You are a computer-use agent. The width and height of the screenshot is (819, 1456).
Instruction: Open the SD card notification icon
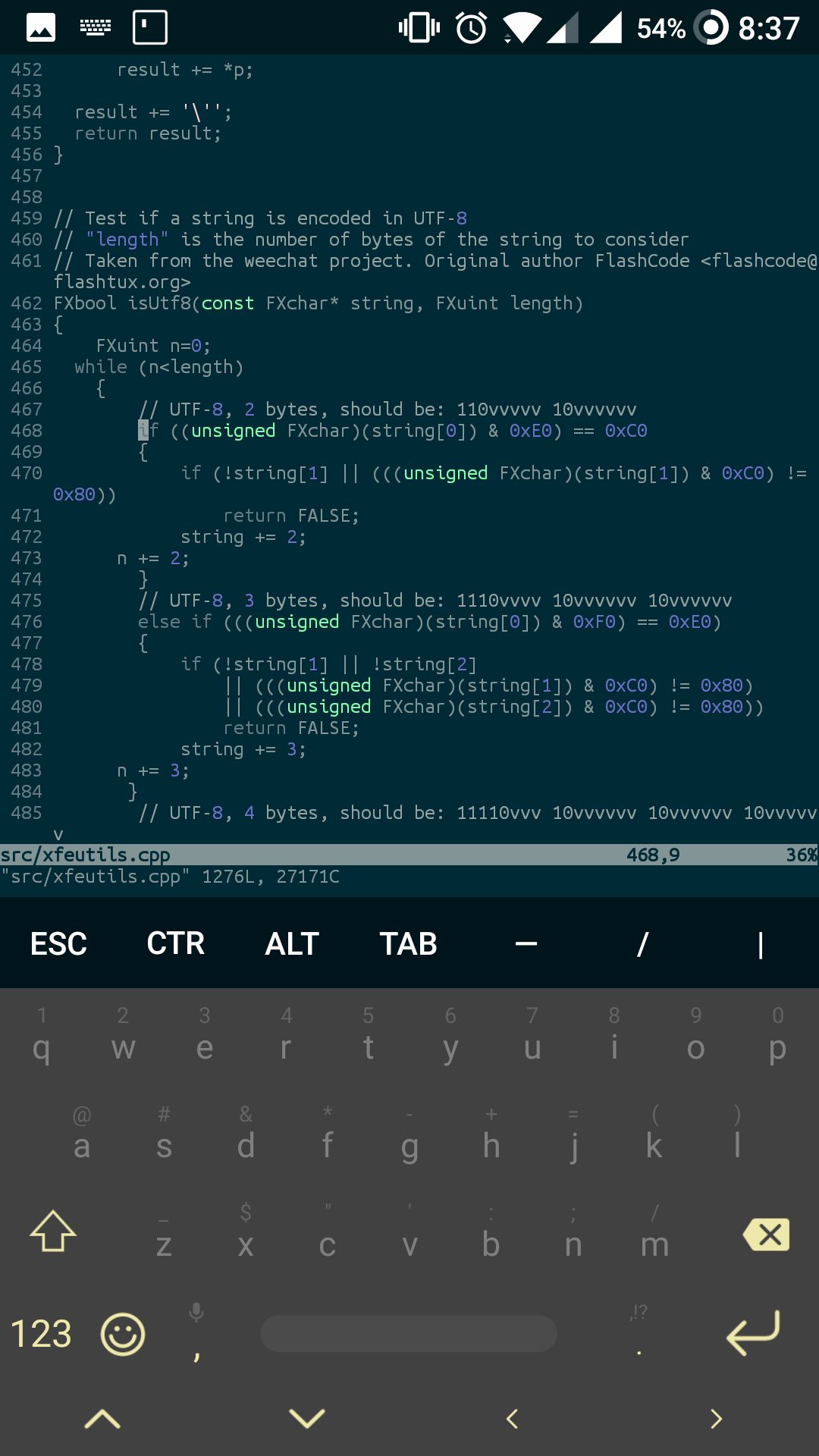(150, 28)
